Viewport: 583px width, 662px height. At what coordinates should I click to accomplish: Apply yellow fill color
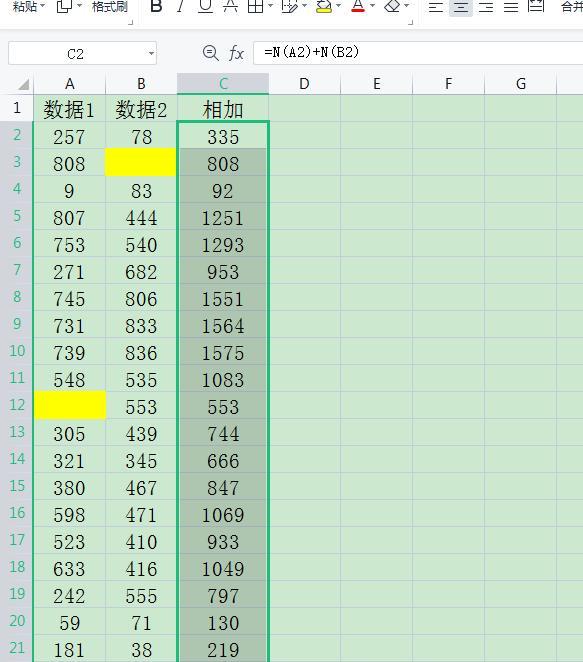[324, 6]
